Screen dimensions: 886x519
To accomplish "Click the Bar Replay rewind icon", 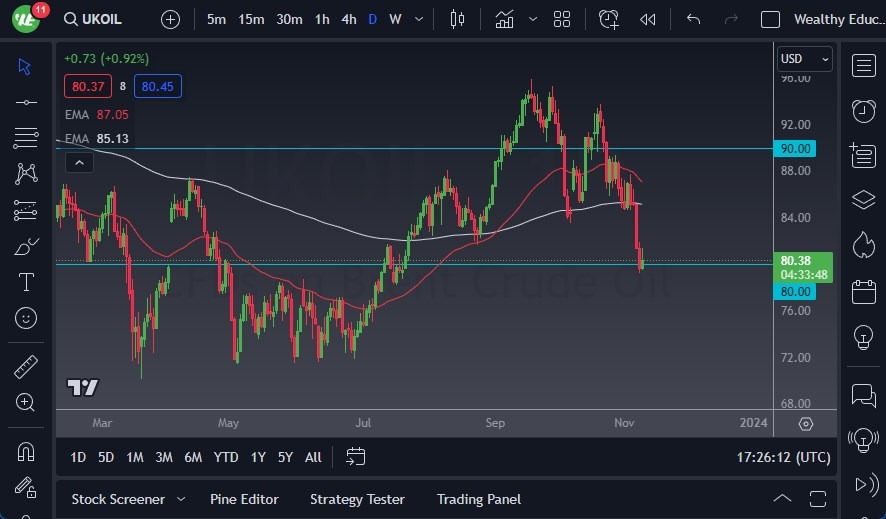I will pos(648,19).
